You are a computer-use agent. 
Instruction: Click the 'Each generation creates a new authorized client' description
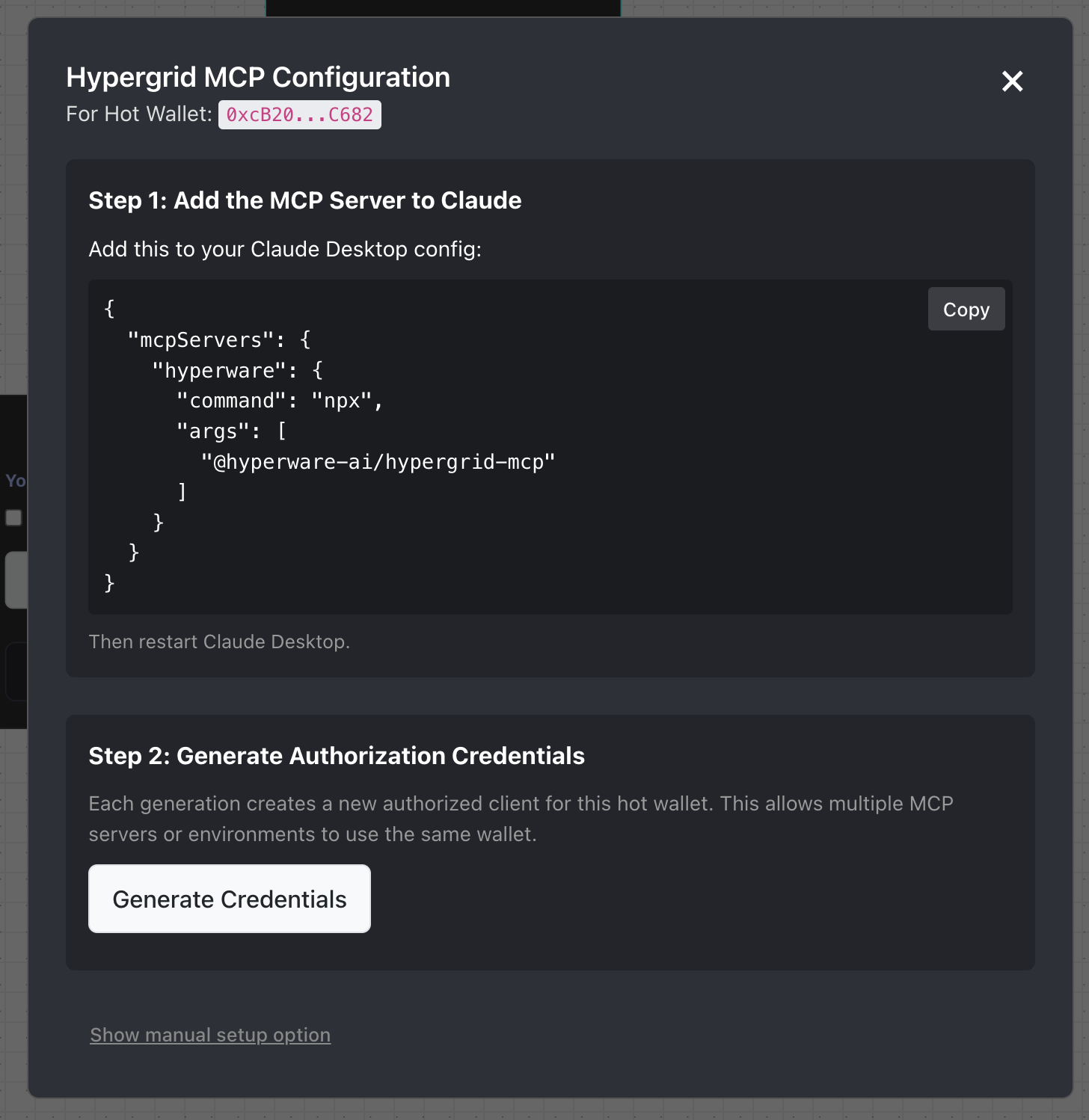(x=521, y=819)
